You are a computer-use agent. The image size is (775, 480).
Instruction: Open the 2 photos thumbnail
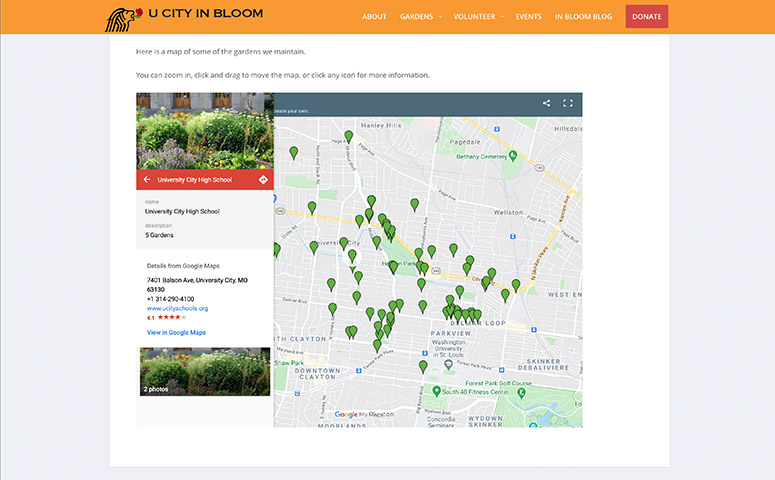(205, 371)
